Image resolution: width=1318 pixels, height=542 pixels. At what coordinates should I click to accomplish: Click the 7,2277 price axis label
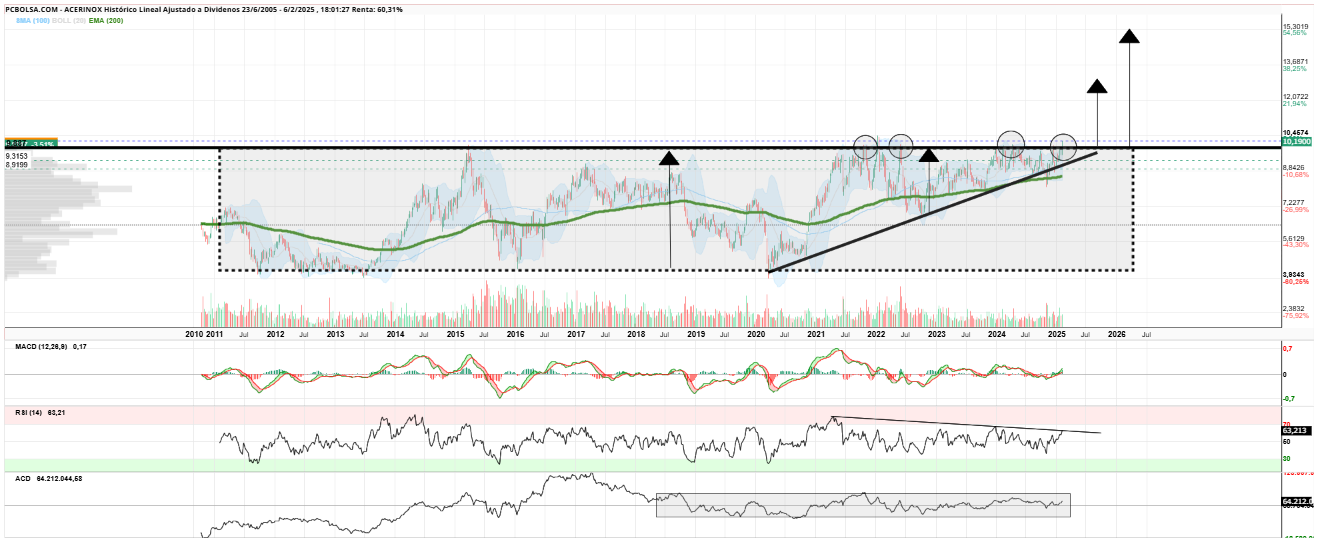[x=1295, y=203]
